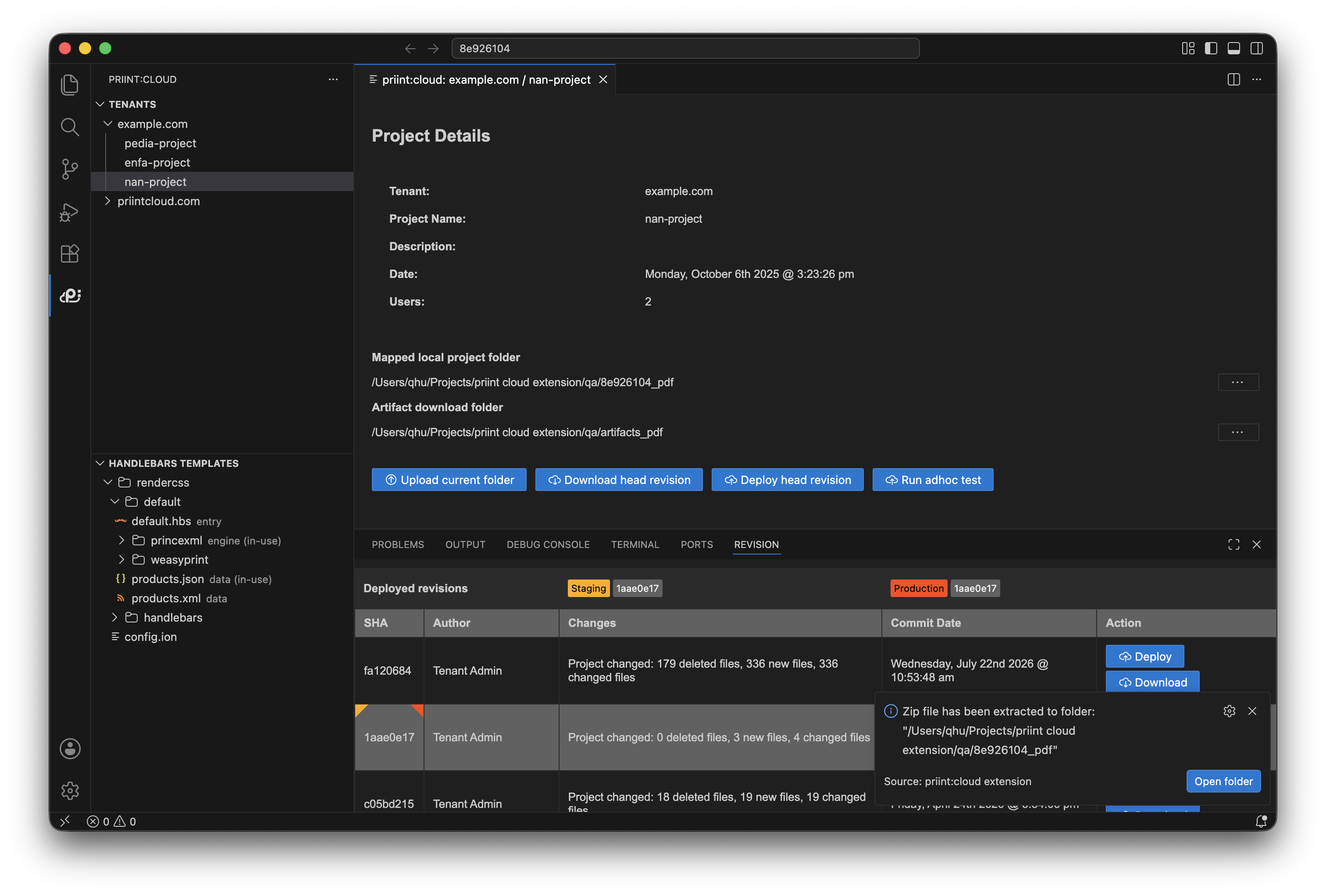Screen dimensions: 1326x896
Task: Open Run and Debug view icon
Action: click(x=70, y=212)
